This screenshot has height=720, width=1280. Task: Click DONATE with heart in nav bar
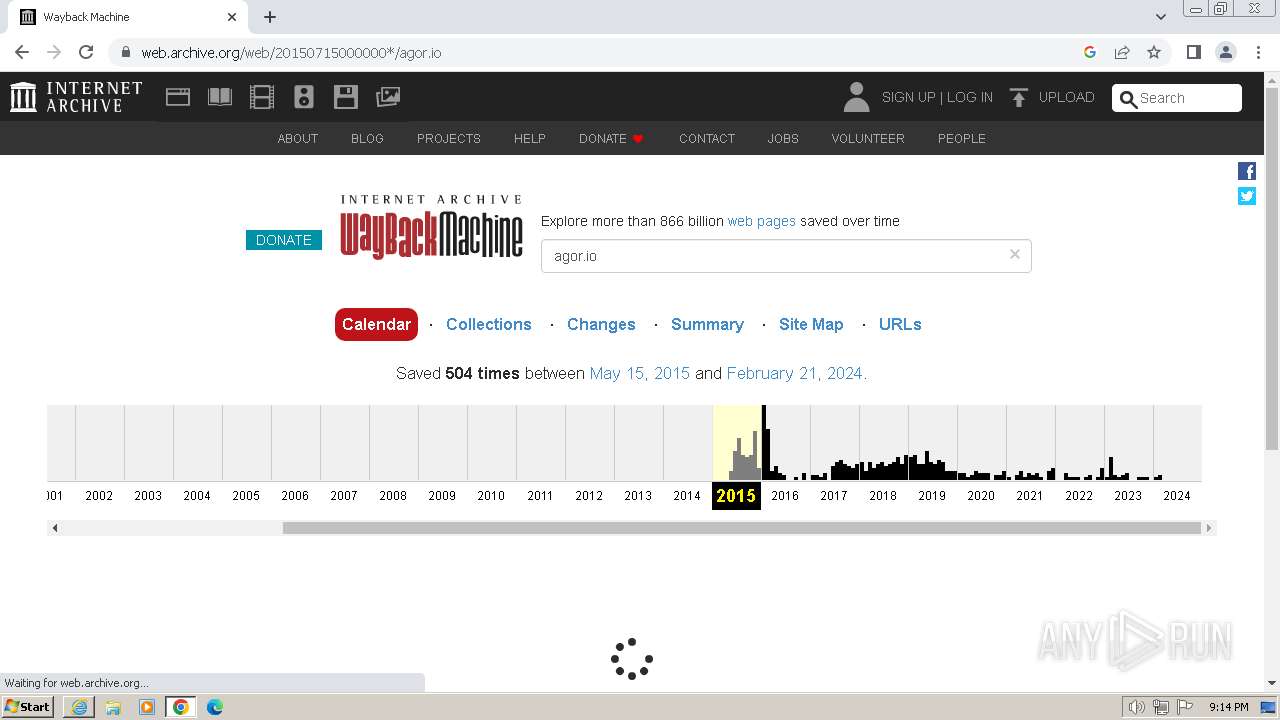[x=611, y=138]
